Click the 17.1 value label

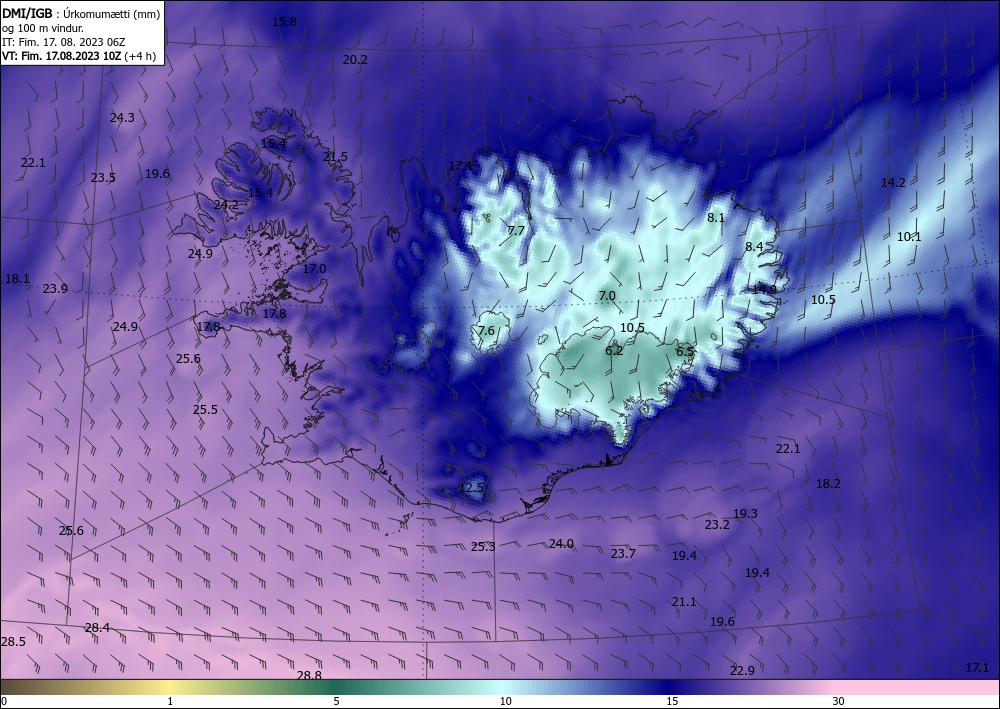pyautogui.click(x=977, y=668)
